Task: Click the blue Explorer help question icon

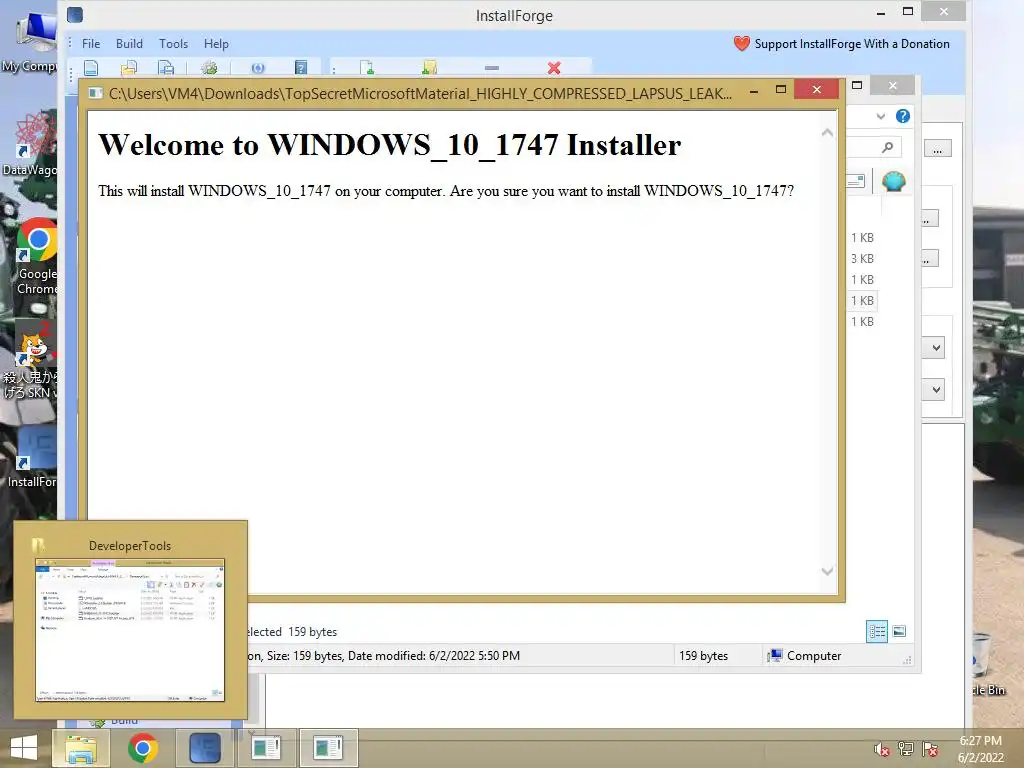Action: (903, 116)
